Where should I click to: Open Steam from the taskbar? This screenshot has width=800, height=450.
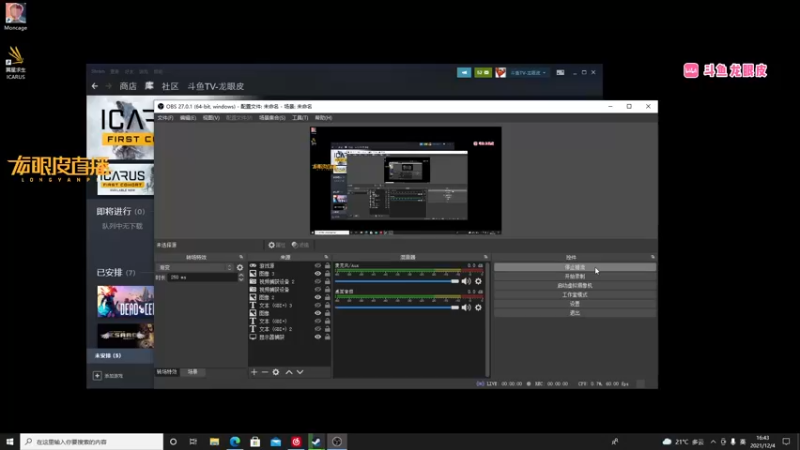(316, 441)
